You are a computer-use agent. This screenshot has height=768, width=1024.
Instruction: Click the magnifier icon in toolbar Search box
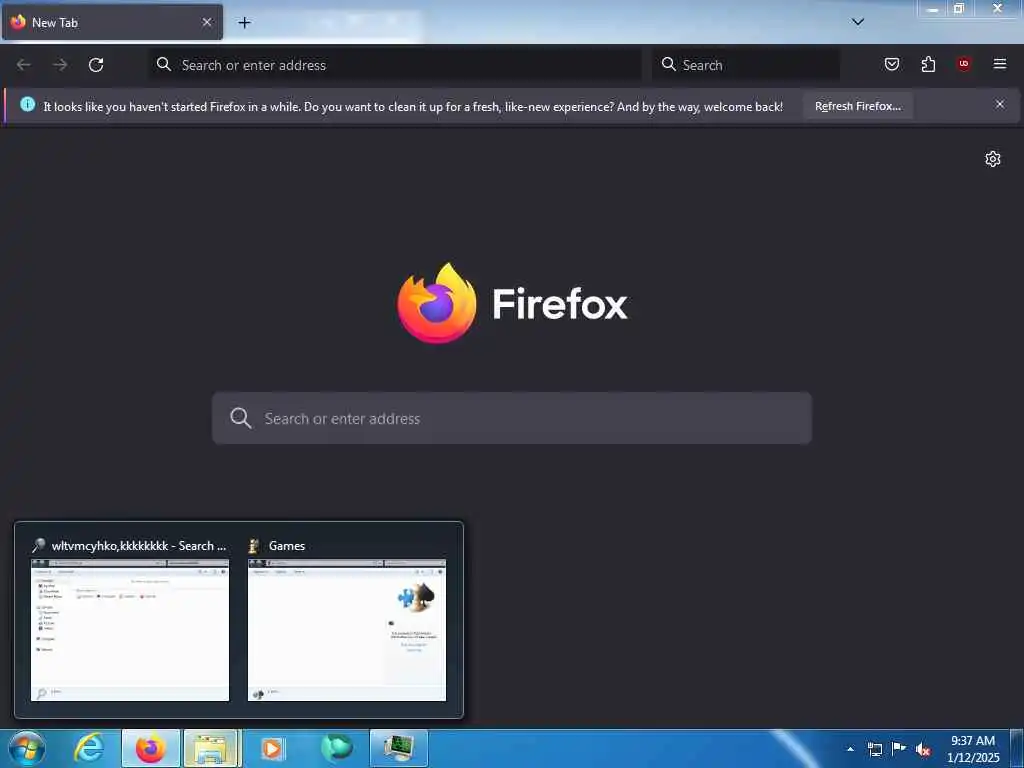tap(668, 64)
